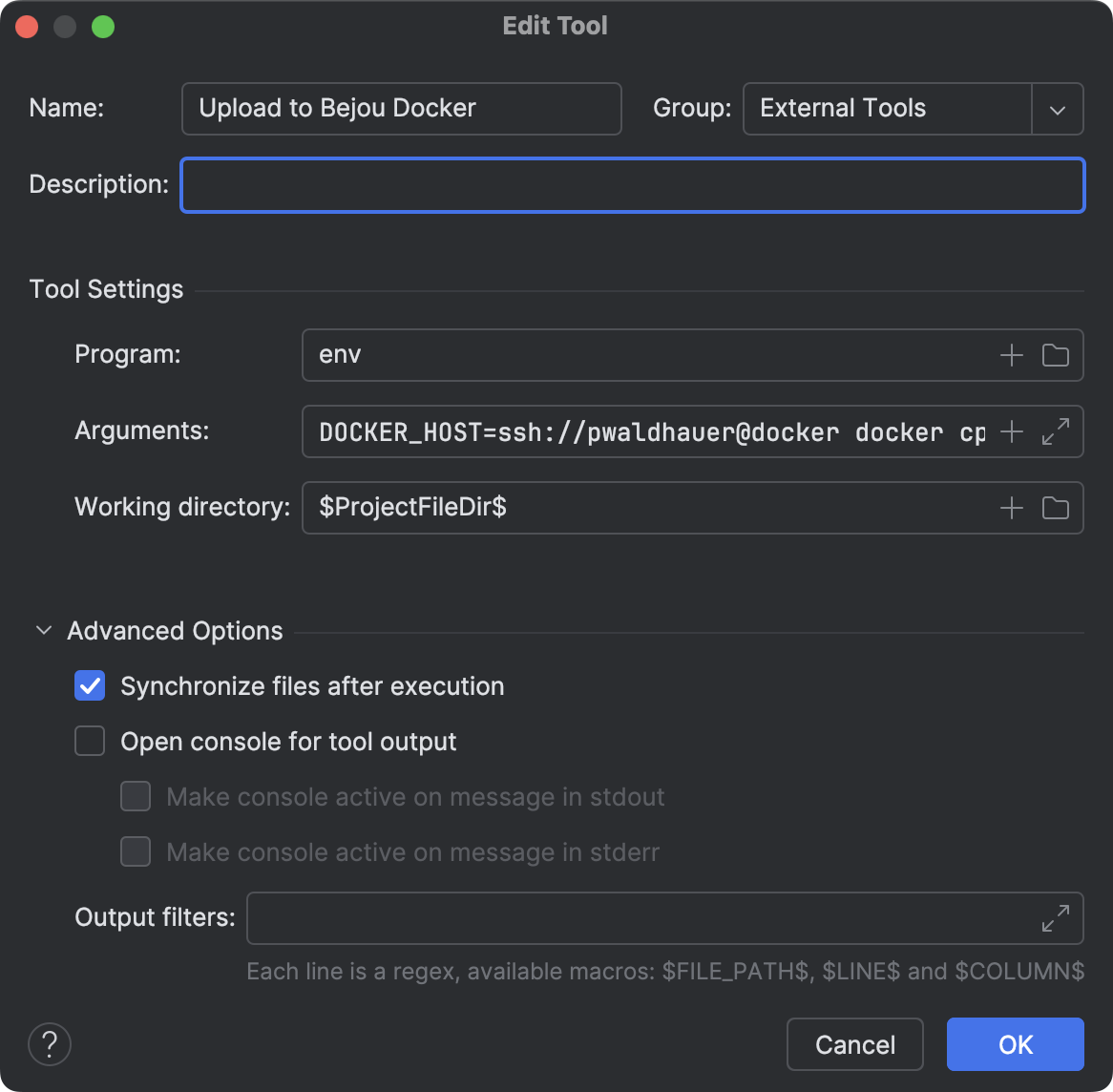Screen dimensions: 1113x1092
Task: Open the Group dropdown arrow
Action: [1057, 109]
